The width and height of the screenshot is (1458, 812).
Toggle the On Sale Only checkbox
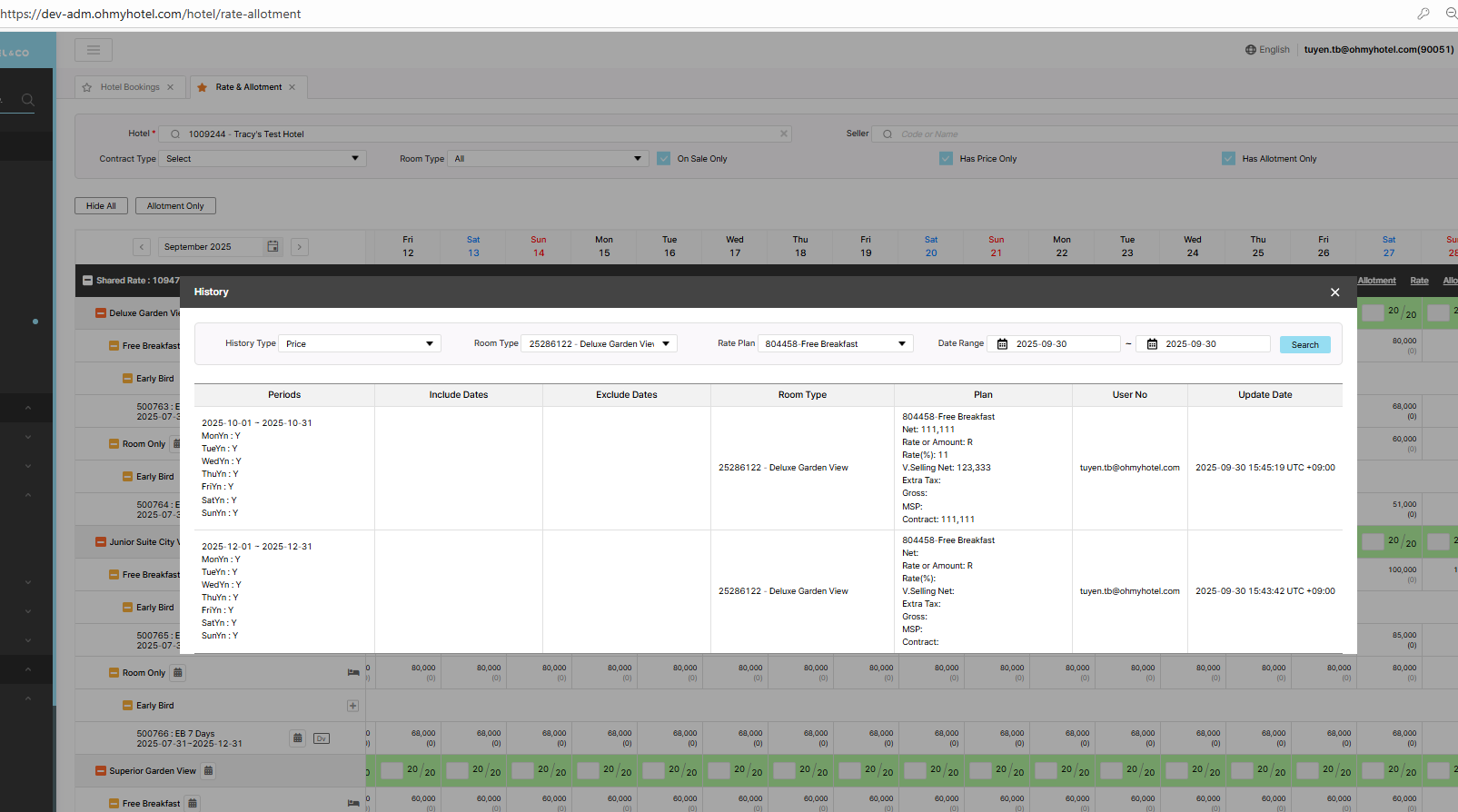click(664, 159)
